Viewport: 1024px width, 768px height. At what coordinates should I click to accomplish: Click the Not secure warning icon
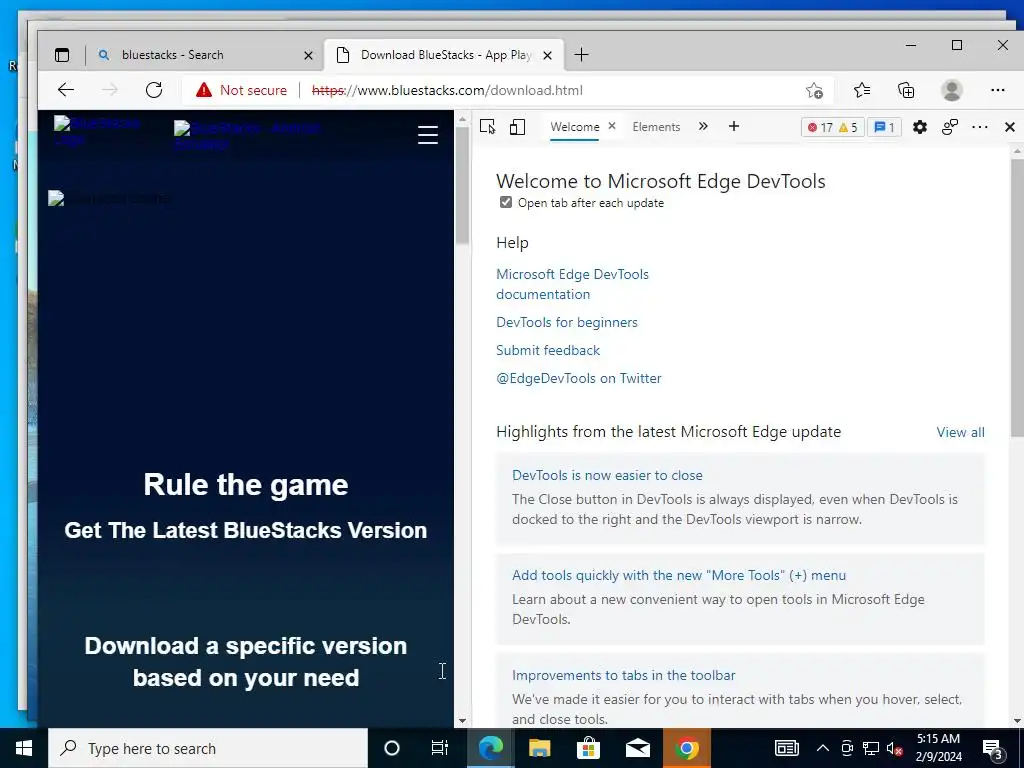[204, 90]
